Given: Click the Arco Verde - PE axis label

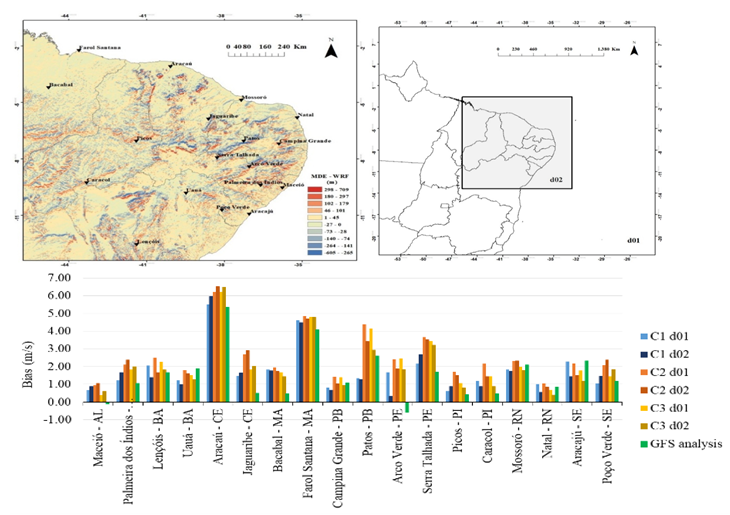Looking at the screenshot, I should click(x=396, y=447).
